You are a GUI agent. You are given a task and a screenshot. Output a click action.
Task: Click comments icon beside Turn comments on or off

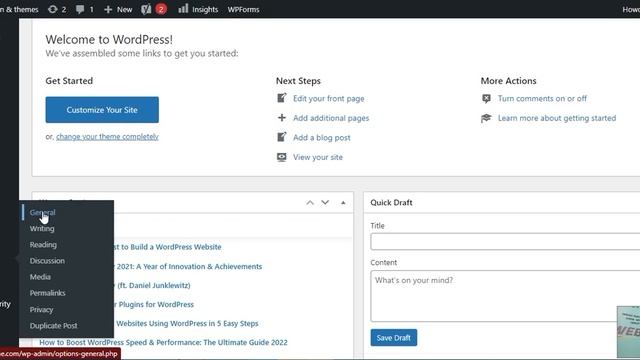(x=486, y=98)
